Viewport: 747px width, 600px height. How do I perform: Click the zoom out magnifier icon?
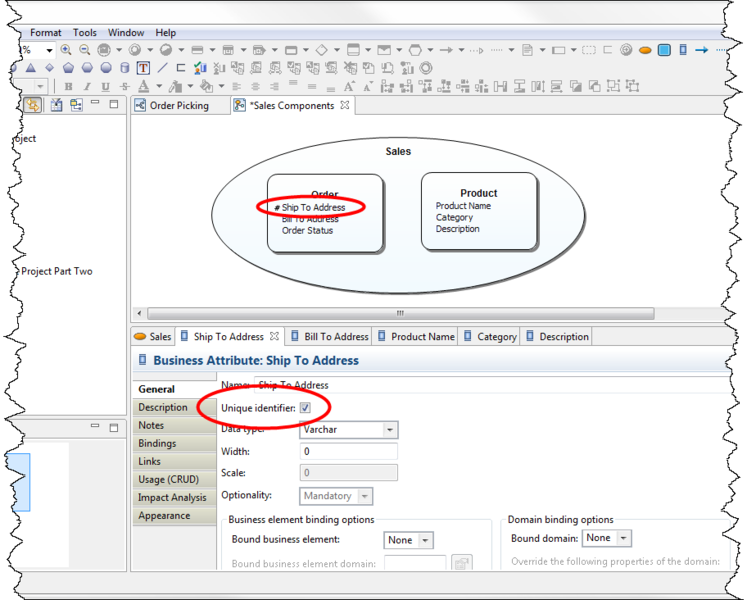(84, 50)
